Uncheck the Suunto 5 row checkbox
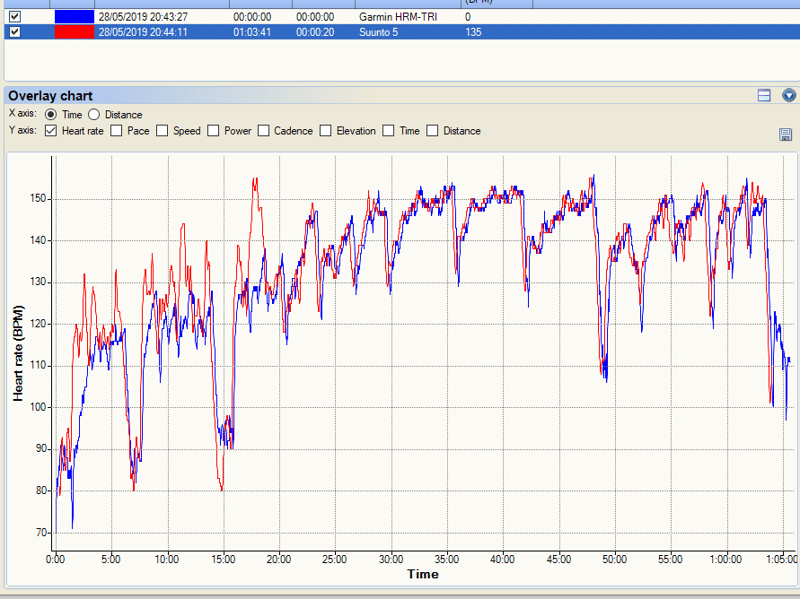The height and width of the screenshot is (599, 800). [15, 32]
